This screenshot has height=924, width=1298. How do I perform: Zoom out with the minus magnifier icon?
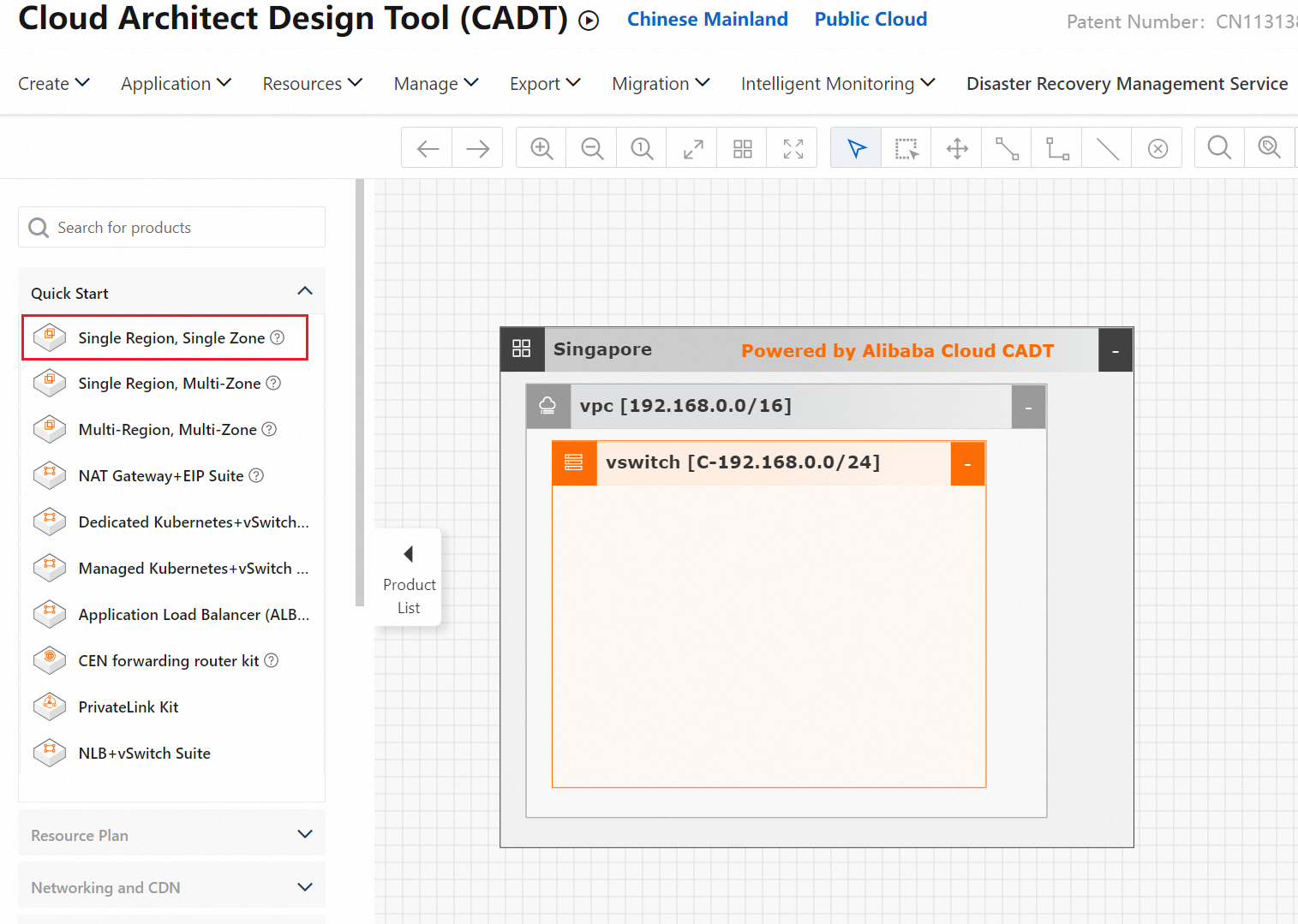[x=592, y=148]
